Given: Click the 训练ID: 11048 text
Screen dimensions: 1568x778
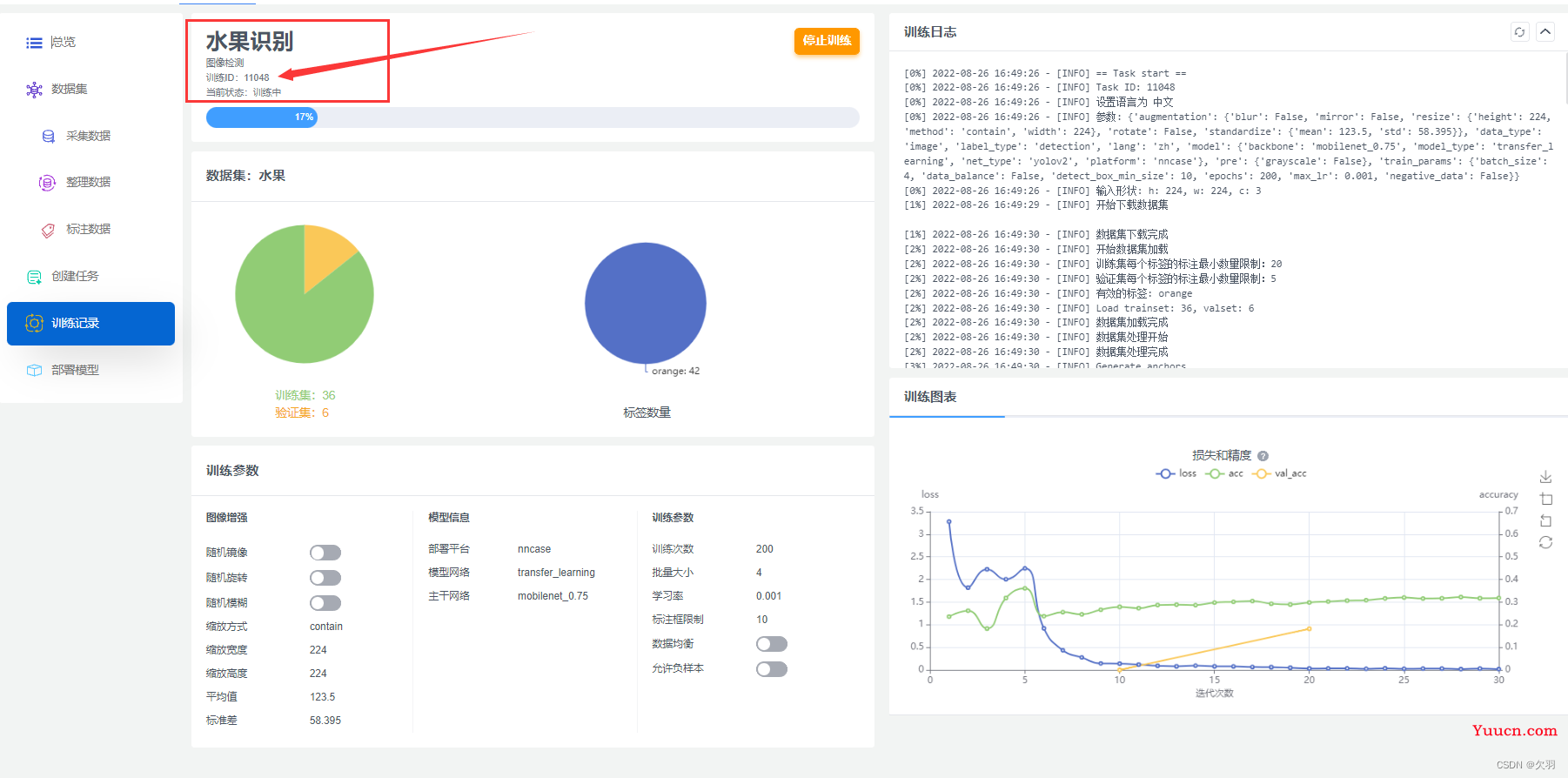Looking at the screenshot, I should coord(238,77).
